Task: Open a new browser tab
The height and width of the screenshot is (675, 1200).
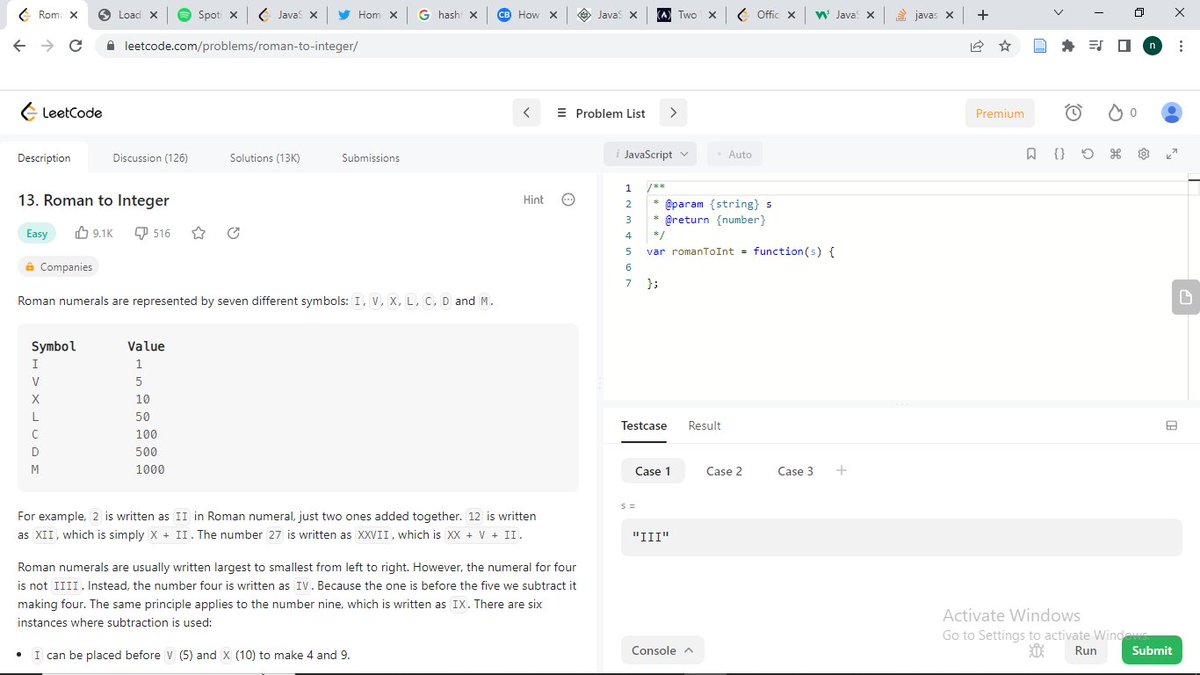Action: 983,15
